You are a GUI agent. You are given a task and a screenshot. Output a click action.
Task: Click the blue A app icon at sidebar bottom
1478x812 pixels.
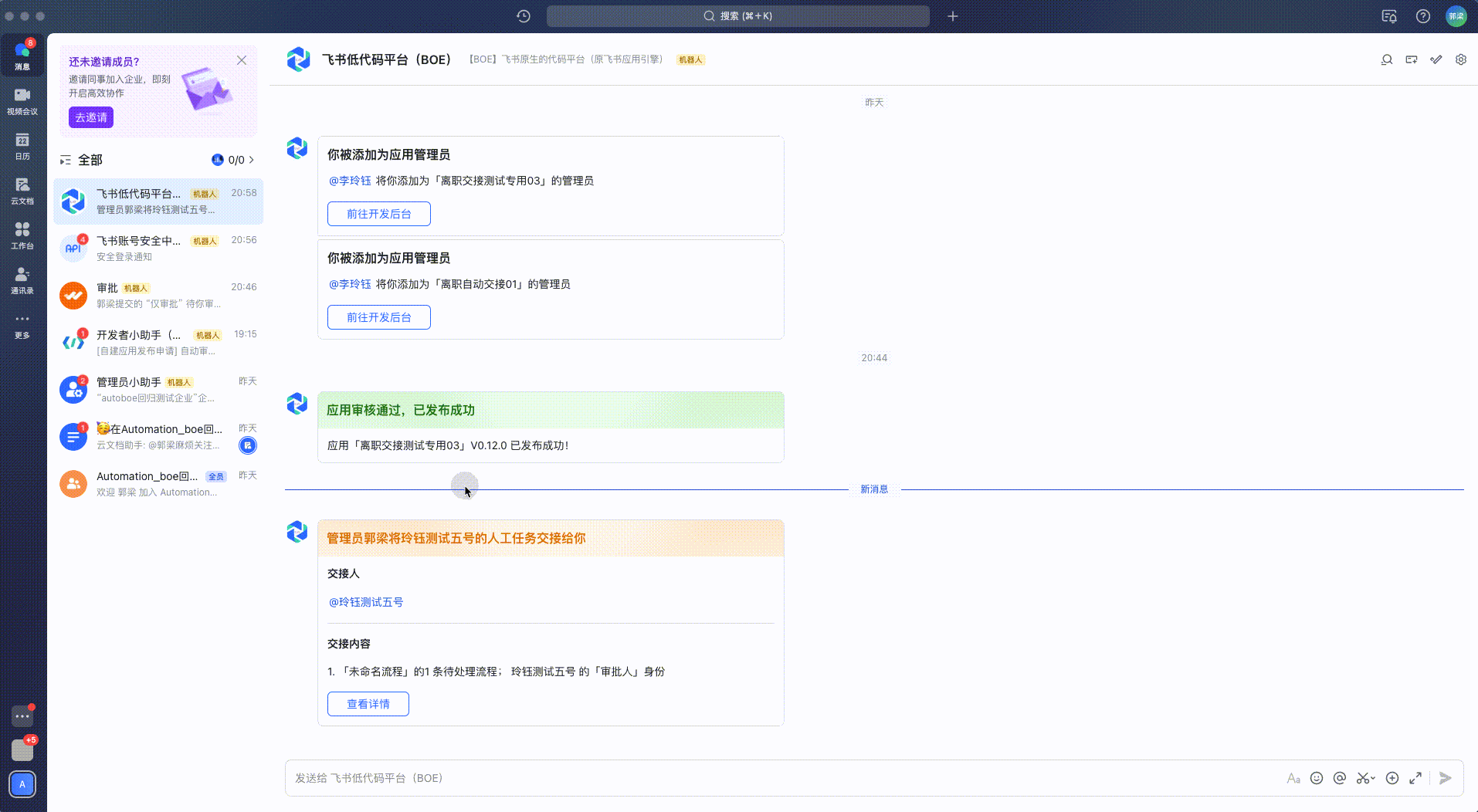coord(22,784)
